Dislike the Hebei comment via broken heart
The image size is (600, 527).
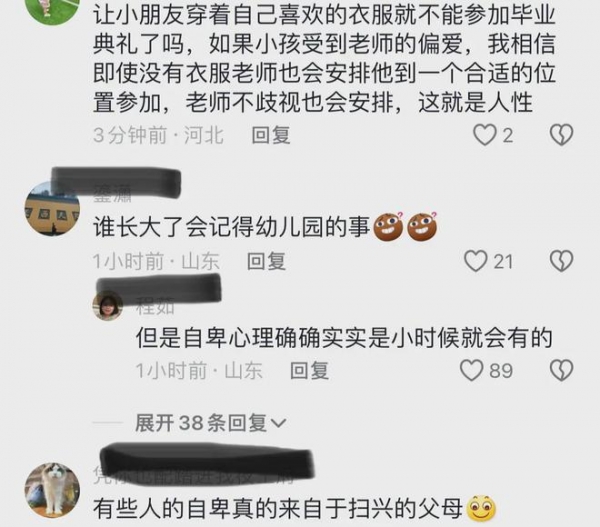click(x=561, y=135)
